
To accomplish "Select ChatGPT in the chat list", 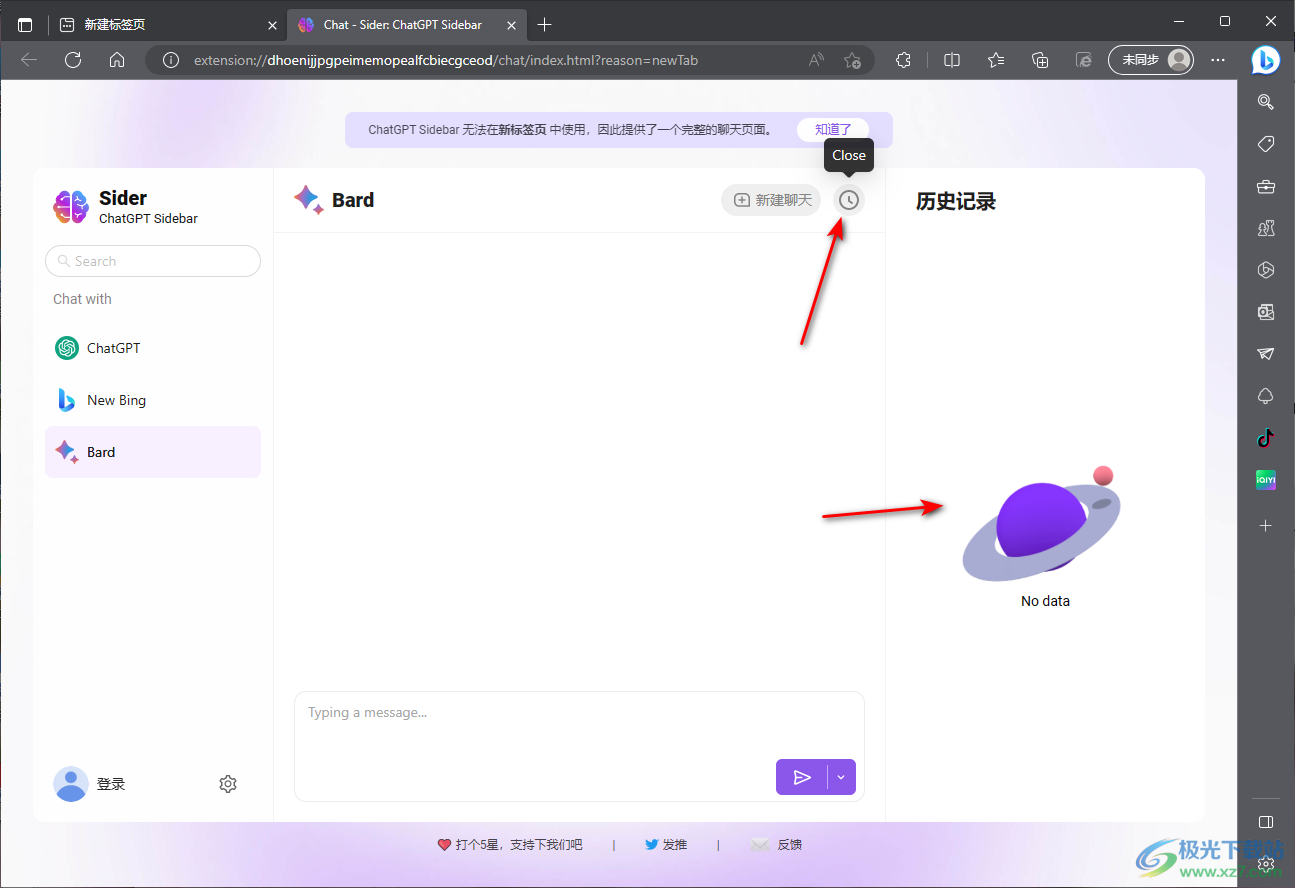I will pyautogui.click(x=153, y=348).
